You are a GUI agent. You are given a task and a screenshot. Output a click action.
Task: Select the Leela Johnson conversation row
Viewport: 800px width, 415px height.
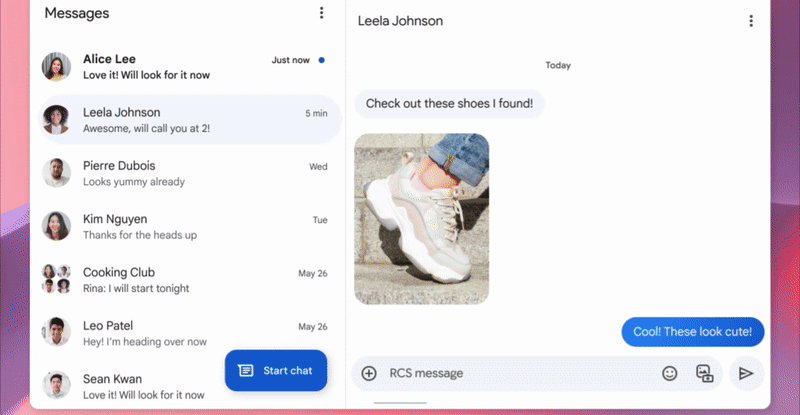190,119
